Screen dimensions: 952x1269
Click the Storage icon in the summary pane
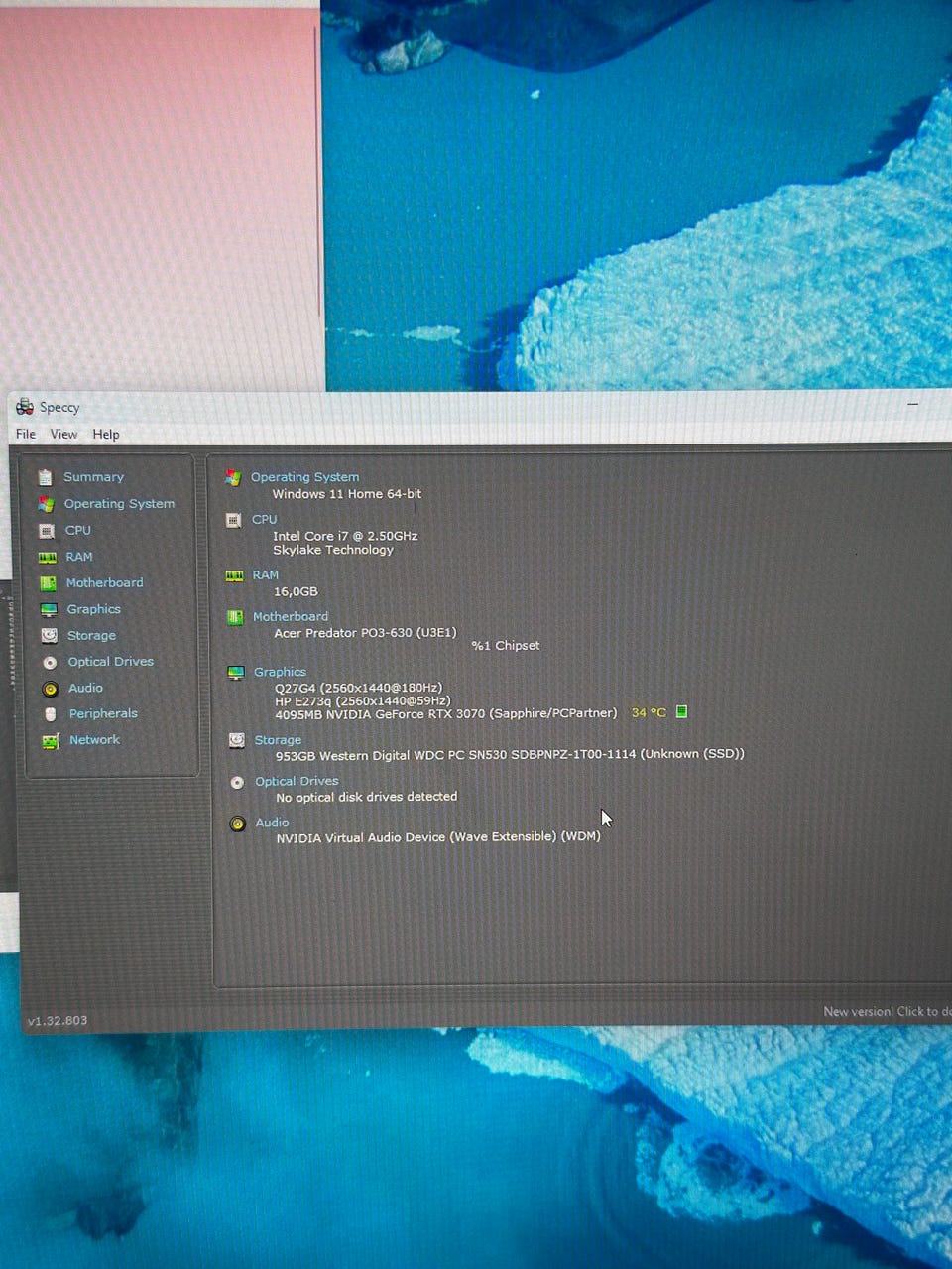[x=237, y=740]
